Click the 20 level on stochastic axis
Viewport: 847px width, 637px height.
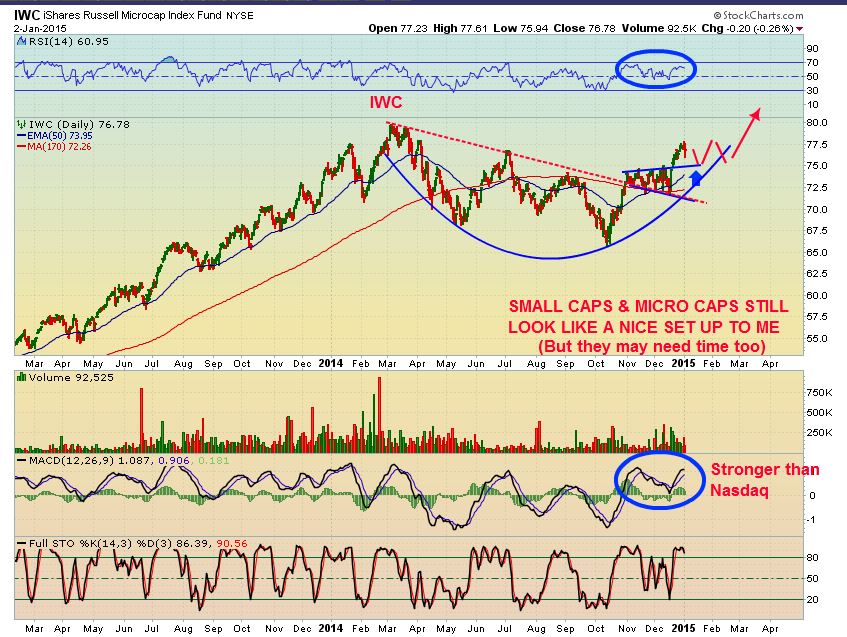(x=812, y=599)
